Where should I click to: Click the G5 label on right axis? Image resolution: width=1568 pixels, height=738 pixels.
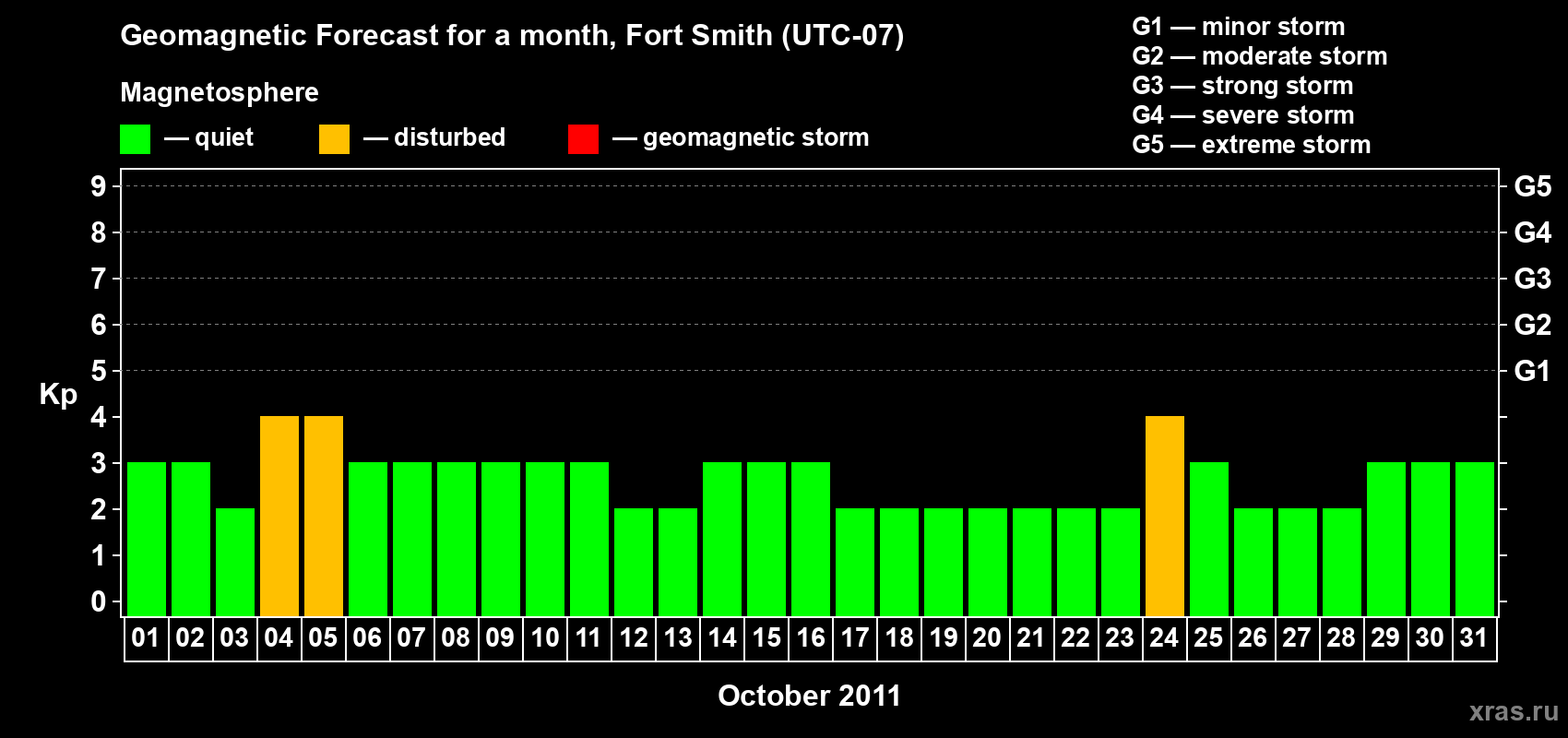click(1533, 186)
